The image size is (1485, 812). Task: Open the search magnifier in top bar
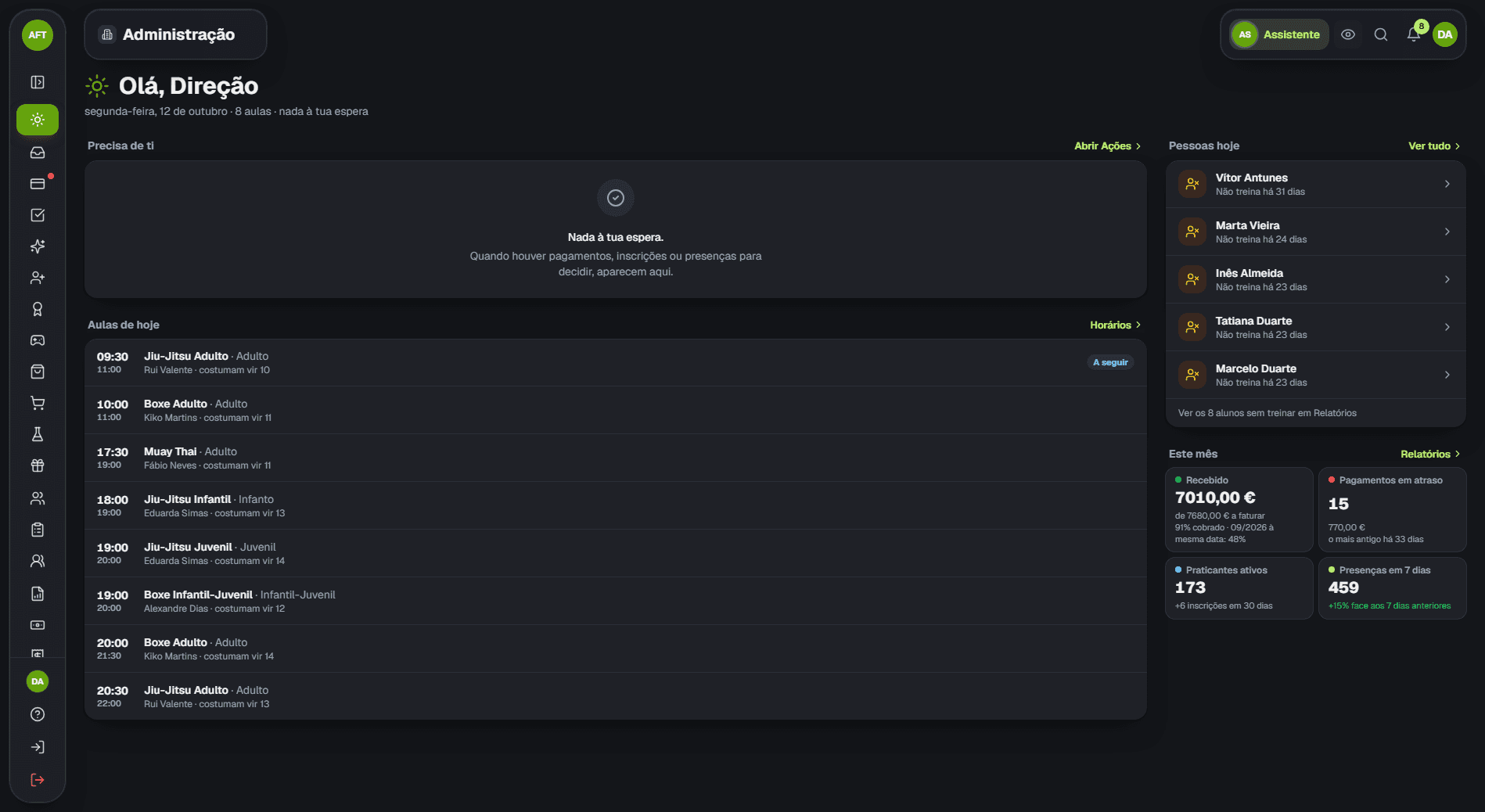pyautogui.click(x=1381, y=34)
